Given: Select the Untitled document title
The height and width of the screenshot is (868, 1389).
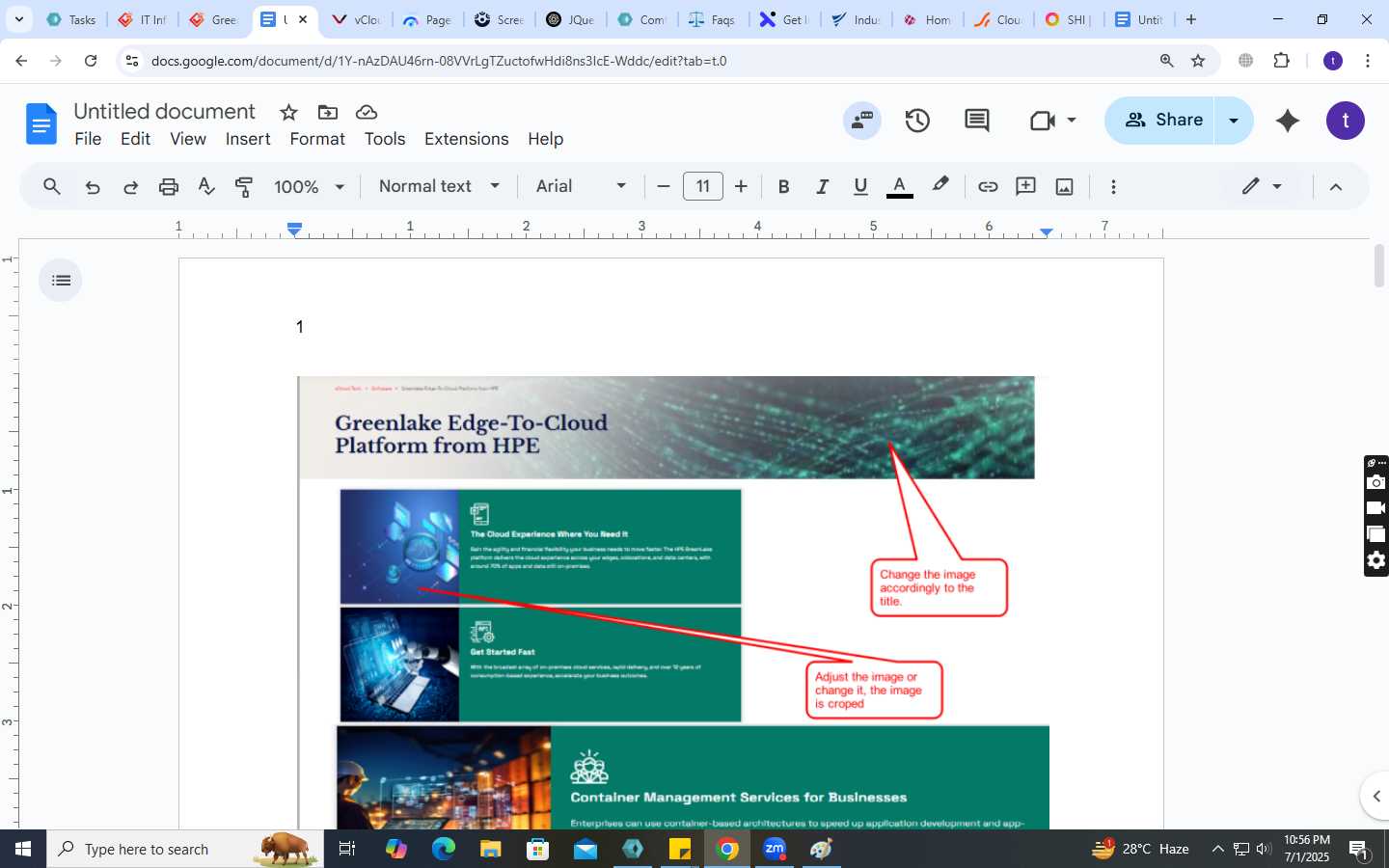Looking at the screenshot, I should (x=164, y=111).
